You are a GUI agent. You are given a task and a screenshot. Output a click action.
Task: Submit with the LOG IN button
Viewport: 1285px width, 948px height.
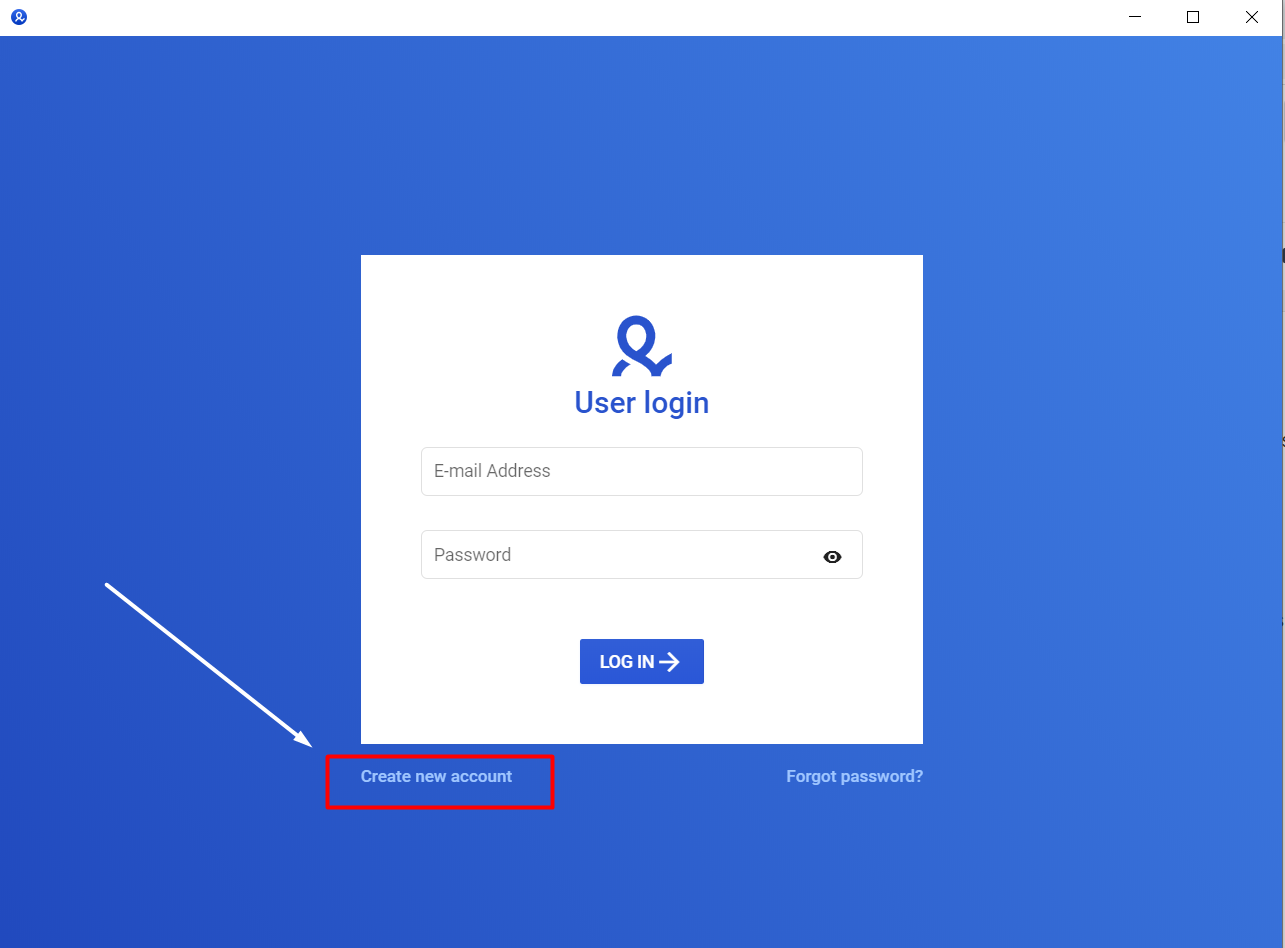click(x=642, y=662)
